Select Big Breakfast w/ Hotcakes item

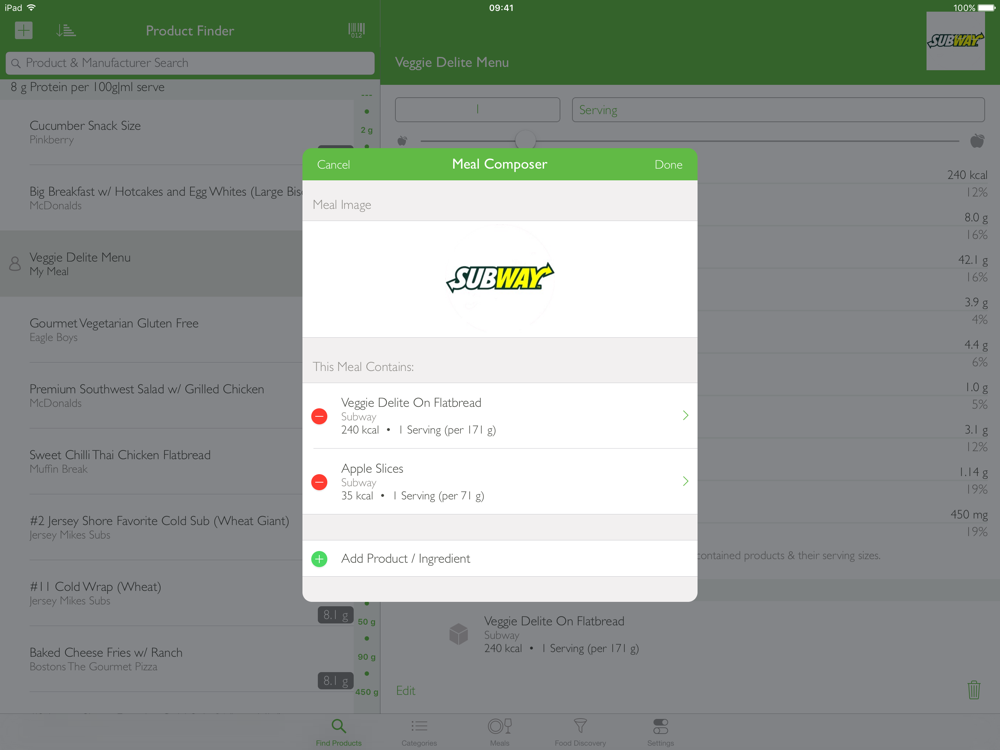(151, 198)
